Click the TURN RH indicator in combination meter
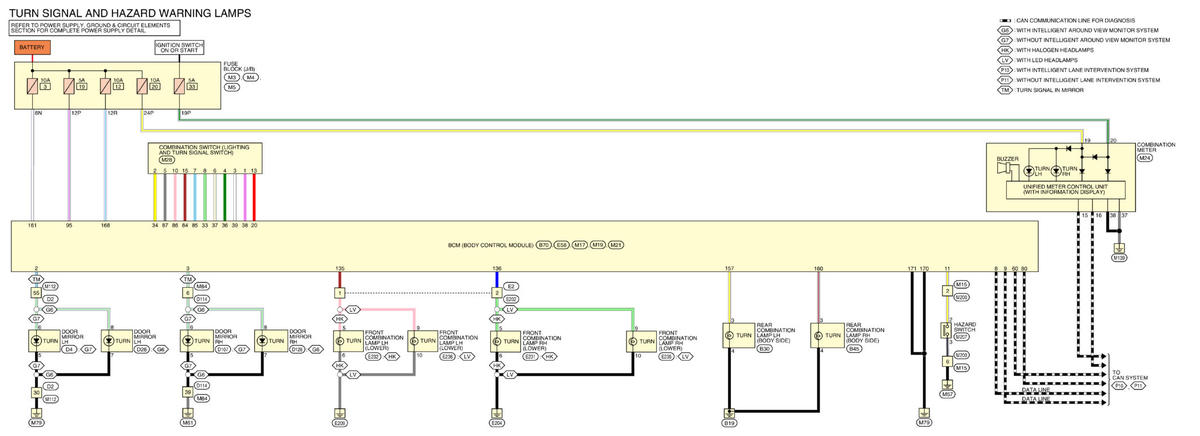The width and height of the screenshot is (1200, 436). pyautogui.click(x=1058, y=171)
